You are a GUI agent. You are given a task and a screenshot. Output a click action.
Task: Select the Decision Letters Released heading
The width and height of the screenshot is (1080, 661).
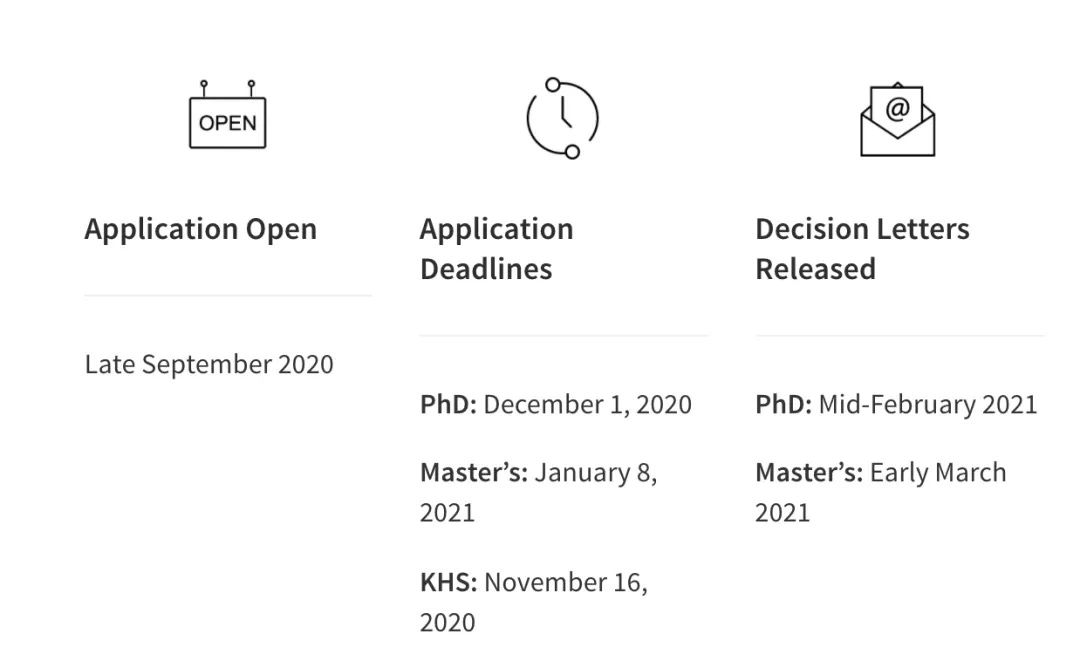tap(862, 249)
